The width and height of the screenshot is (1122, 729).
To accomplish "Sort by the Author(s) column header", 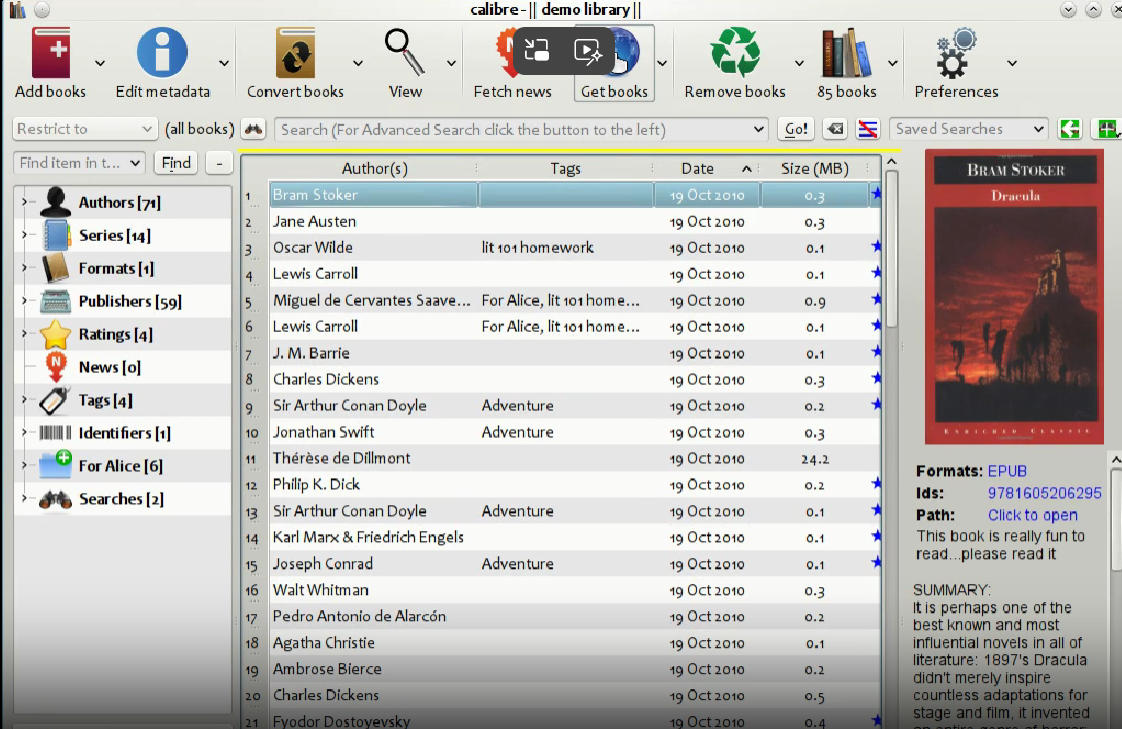I will pos(374,169).
